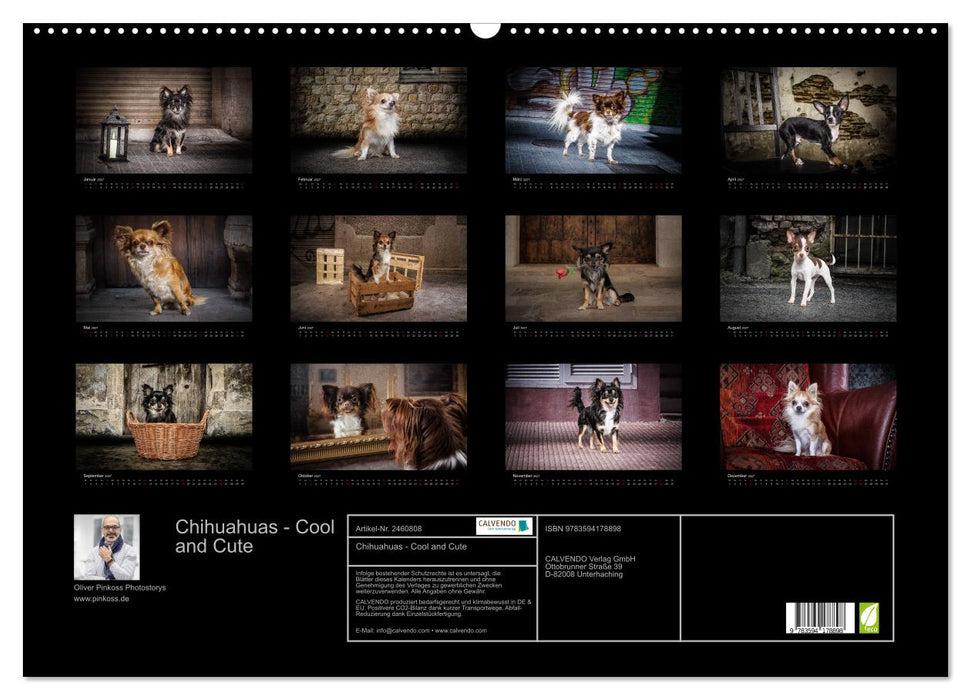This screenshot has width=971, height=700.
Task: Select the 'Infolge bestehender Schutzrechte' legal paragraph
Action: pyautogui.click(x=431, y=582)
